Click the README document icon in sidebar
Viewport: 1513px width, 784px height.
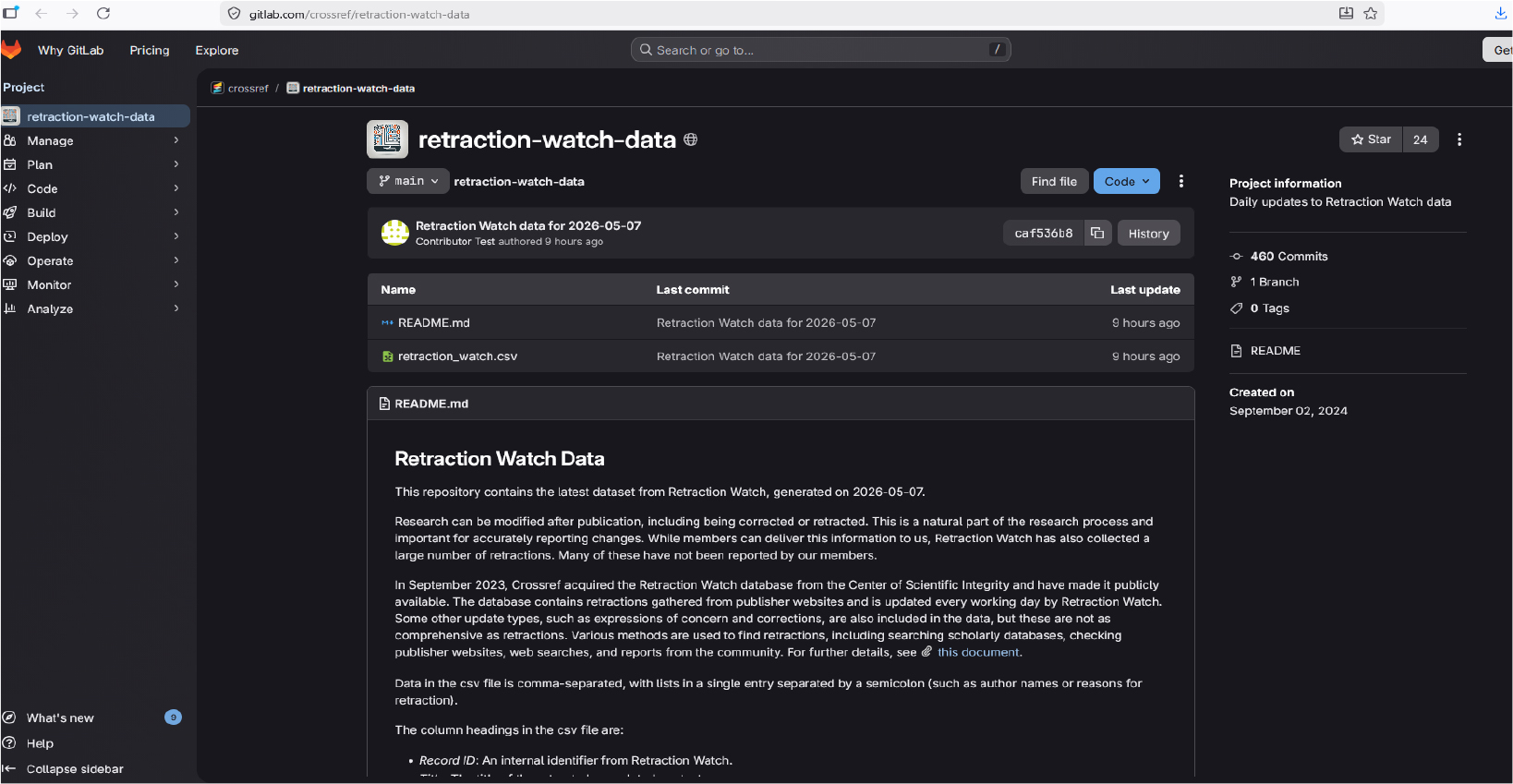click(x=1236, y=351)
